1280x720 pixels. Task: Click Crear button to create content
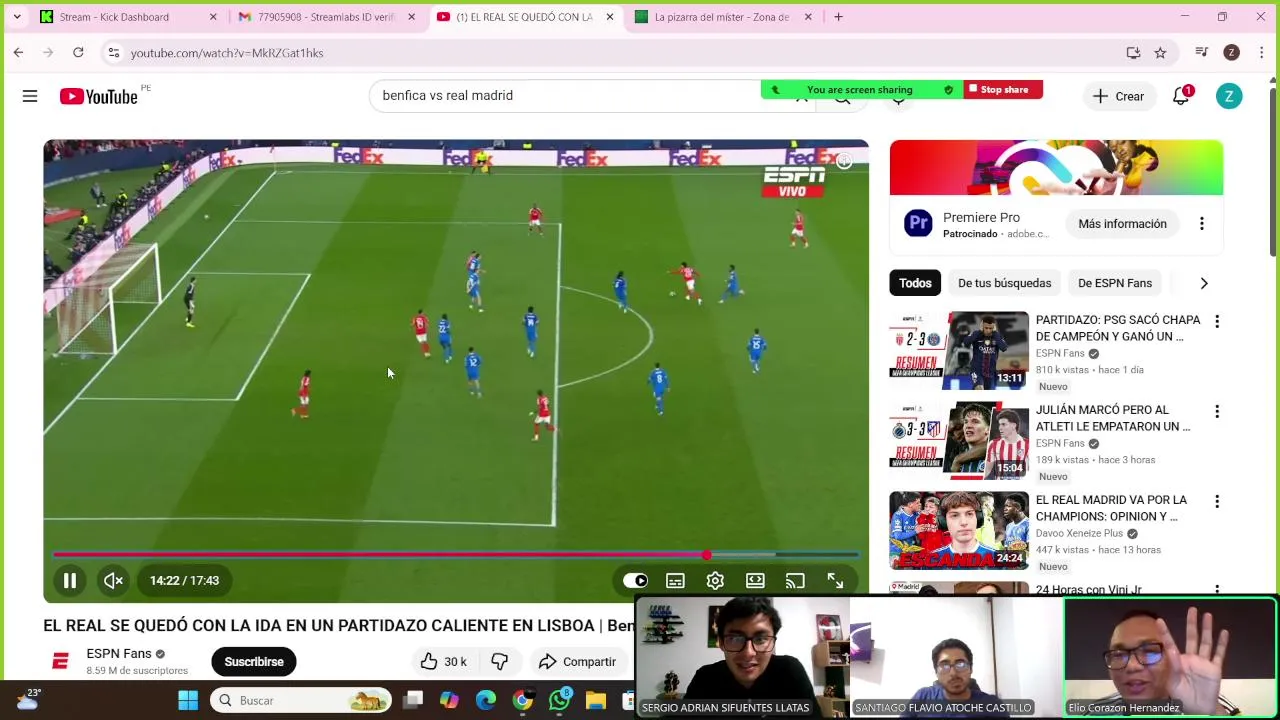[x=1118, y=96]
